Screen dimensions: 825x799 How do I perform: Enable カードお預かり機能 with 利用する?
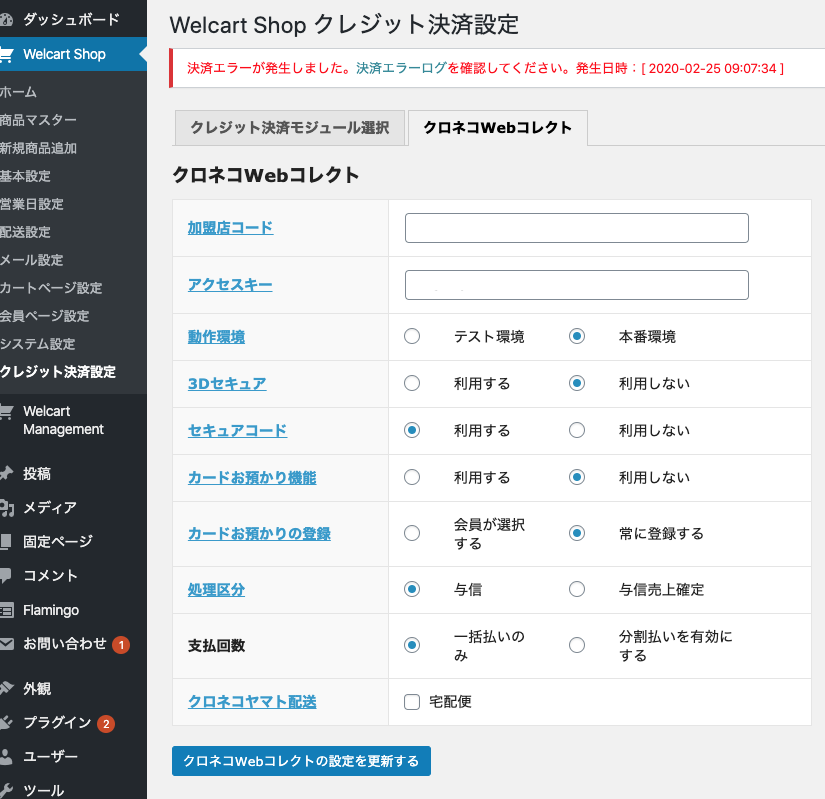tap(412, 478)
